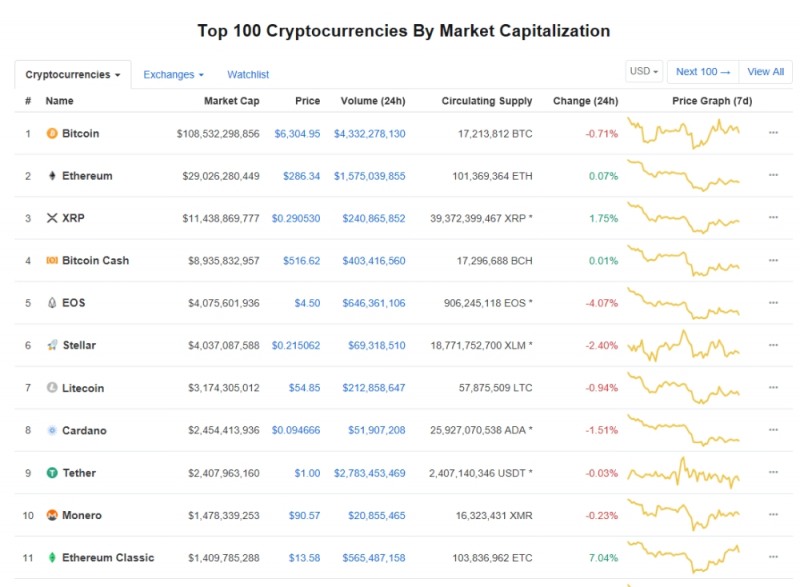Click the View All button
800x587 pixels.
point(765,72)
